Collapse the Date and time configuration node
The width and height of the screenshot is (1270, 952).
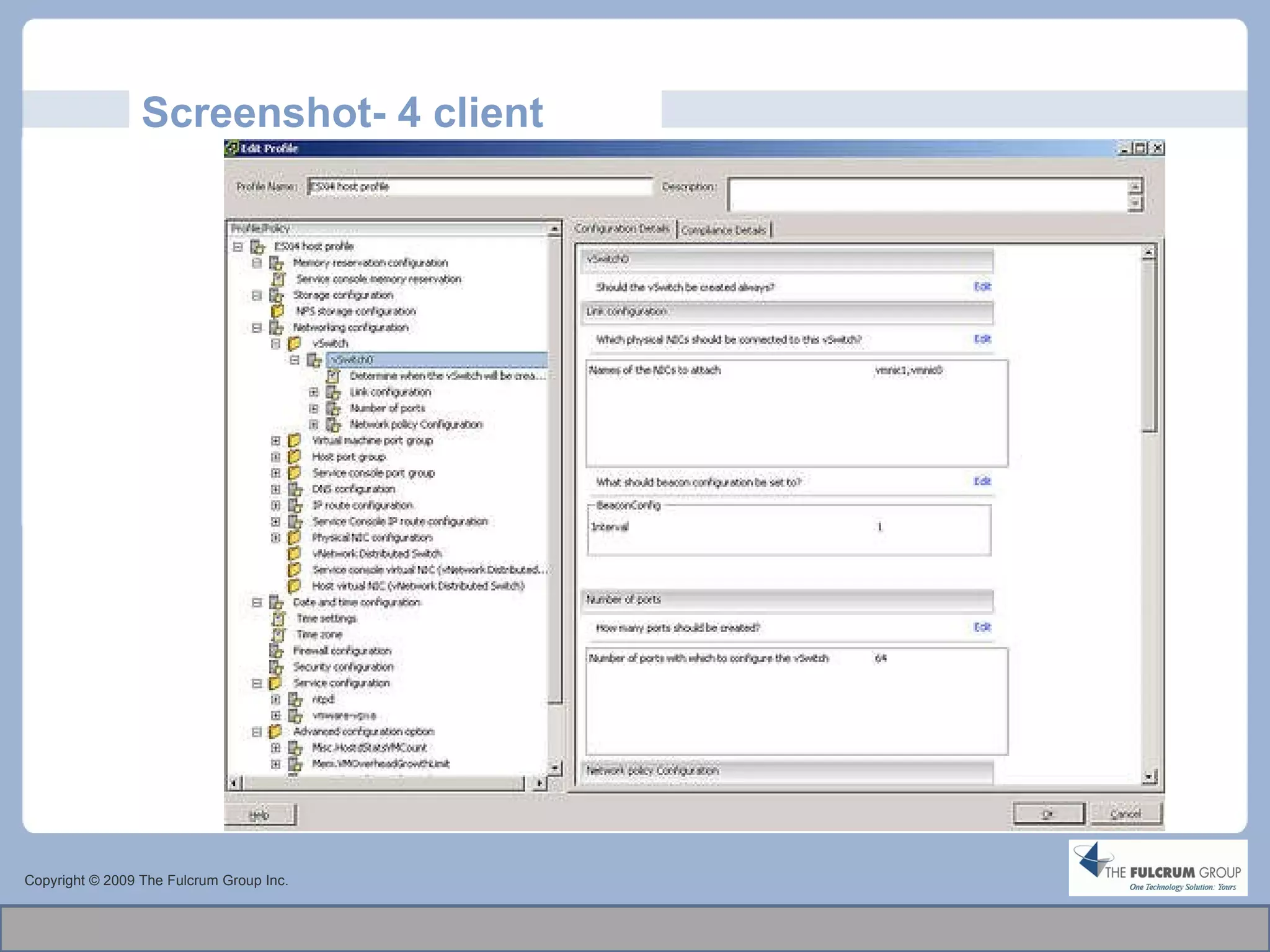[257, 602]
